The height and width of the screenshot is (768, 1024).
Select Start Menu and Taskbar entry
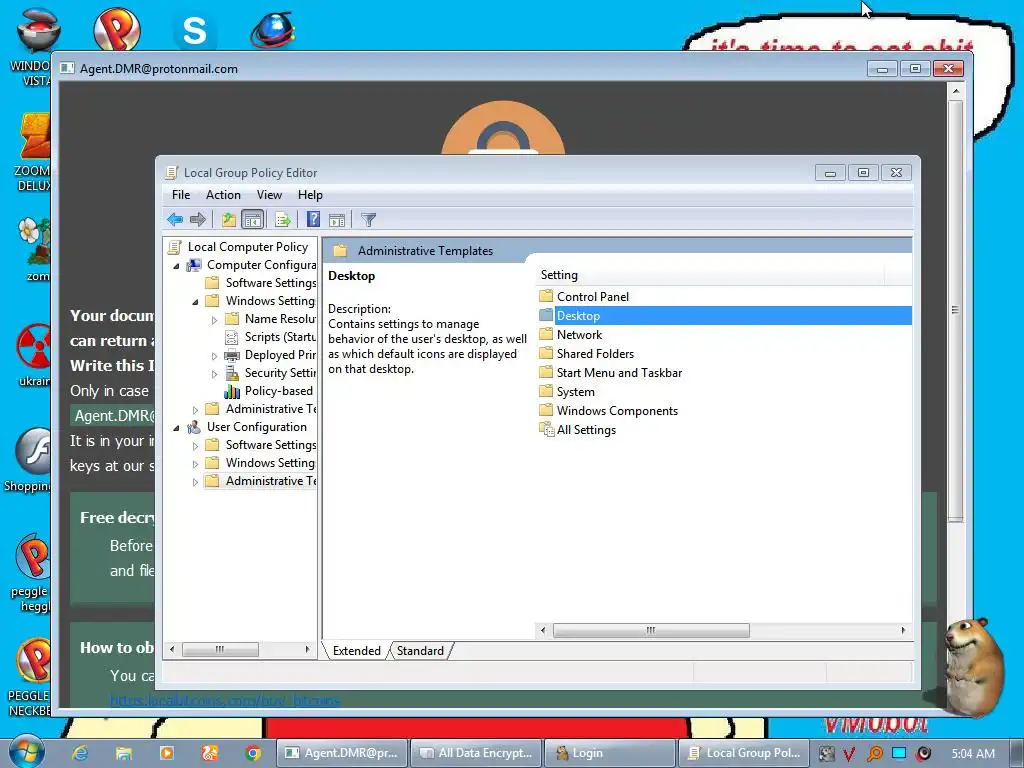coord(619,372)
